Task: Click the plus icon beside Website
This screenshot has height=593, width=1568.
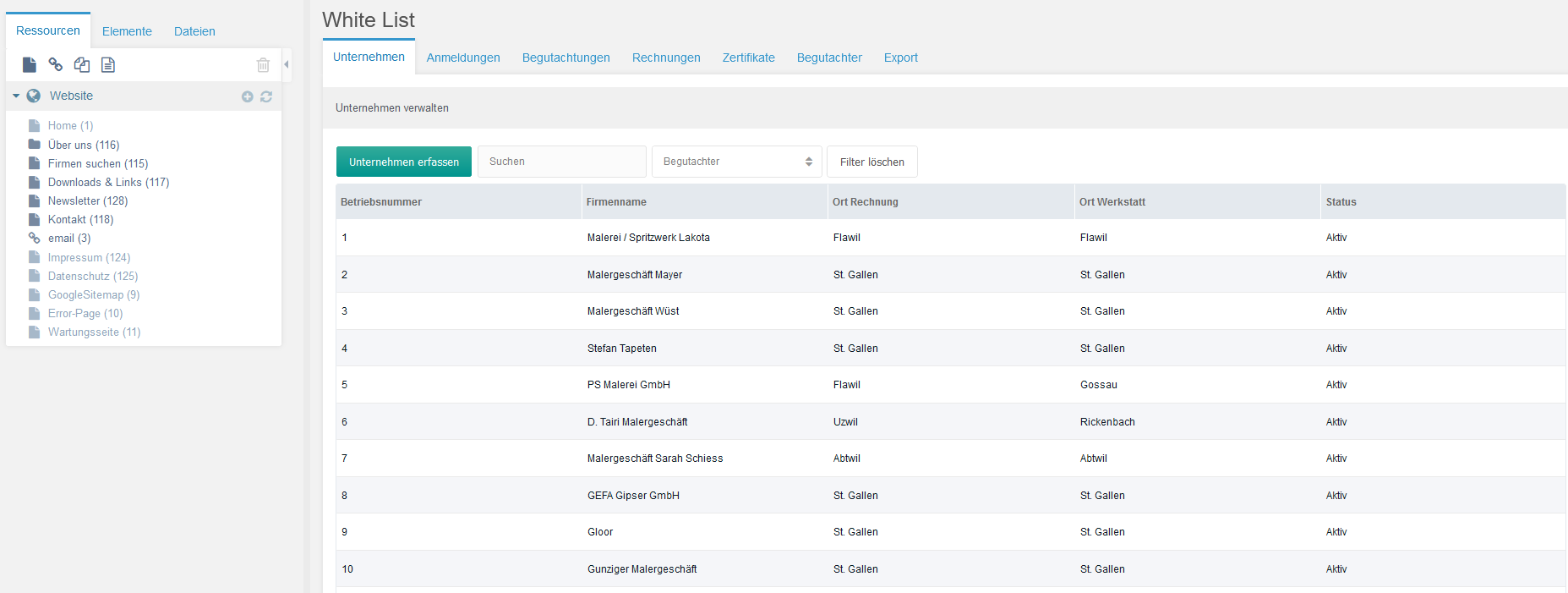Action: point(248,96)
